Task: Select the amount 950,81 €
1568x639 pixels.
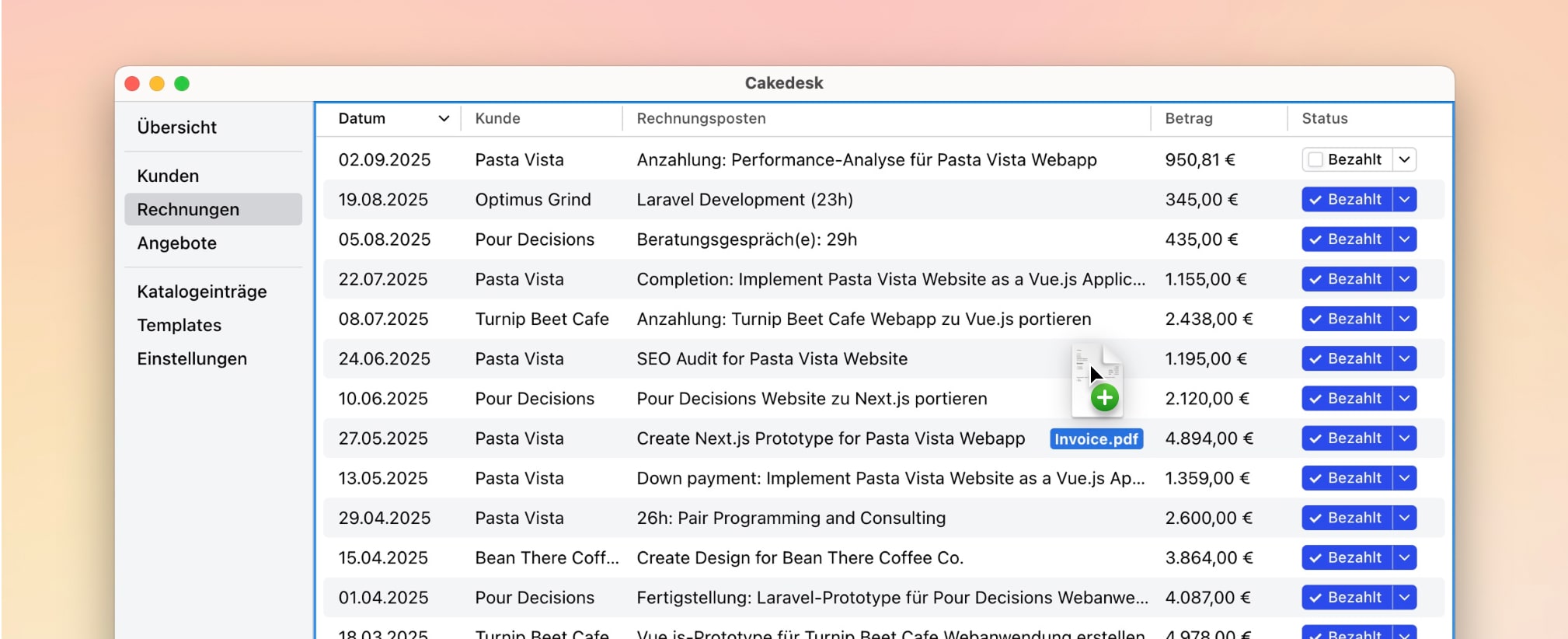Action: point(1200,159)
